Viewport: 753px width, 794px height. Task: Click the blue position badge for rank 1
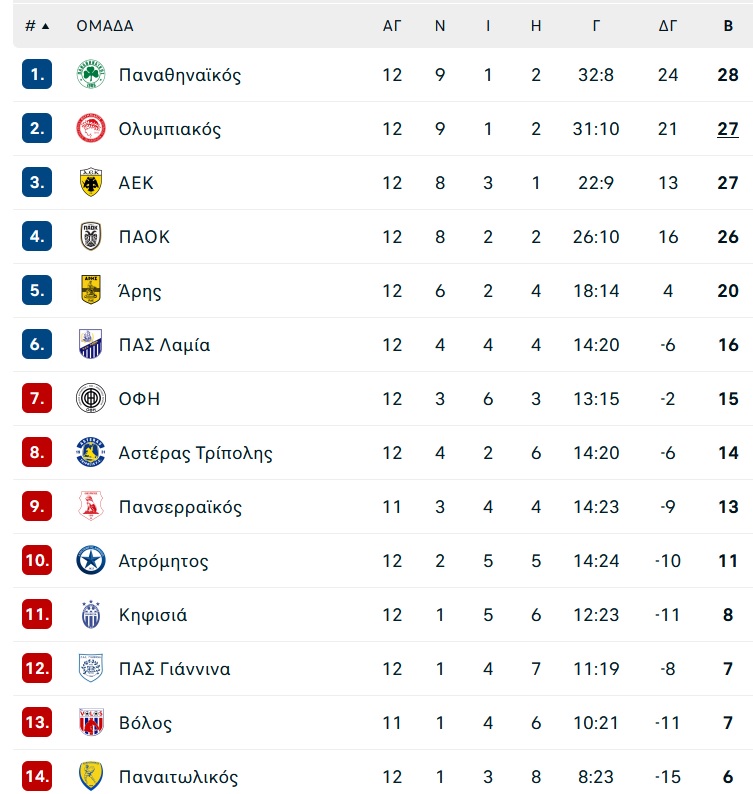(37, 74)
